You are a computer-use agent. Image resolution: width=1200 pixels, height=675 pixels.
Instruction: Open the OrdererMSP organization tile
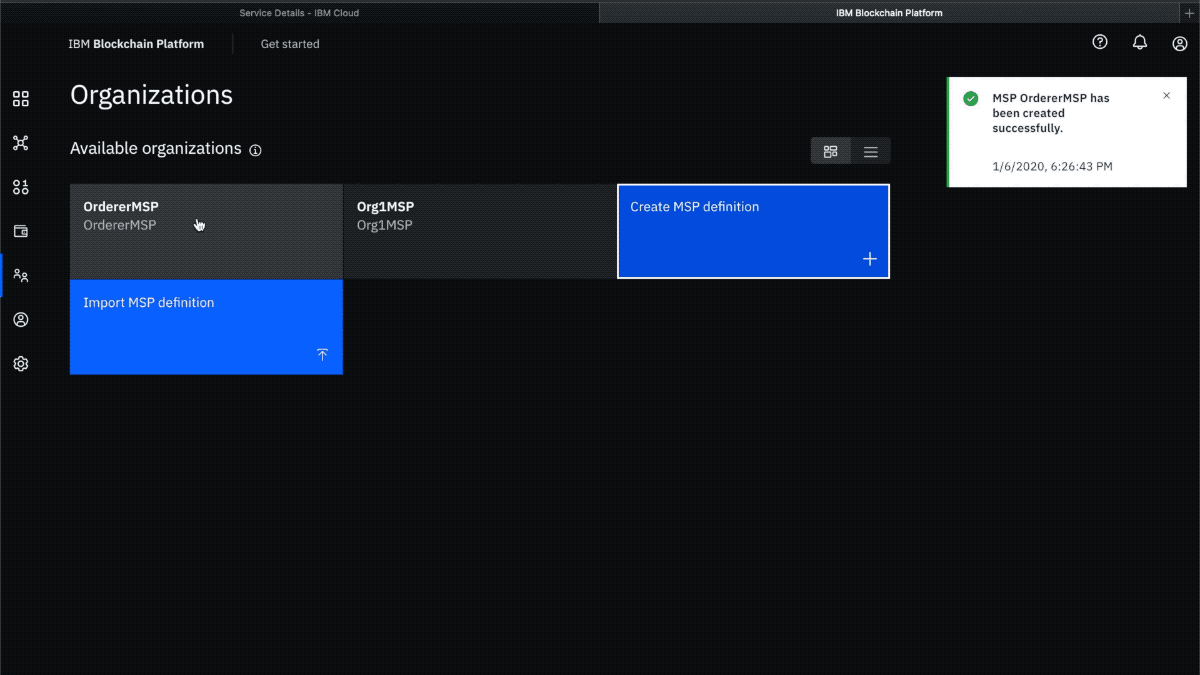tap(206, 231)
